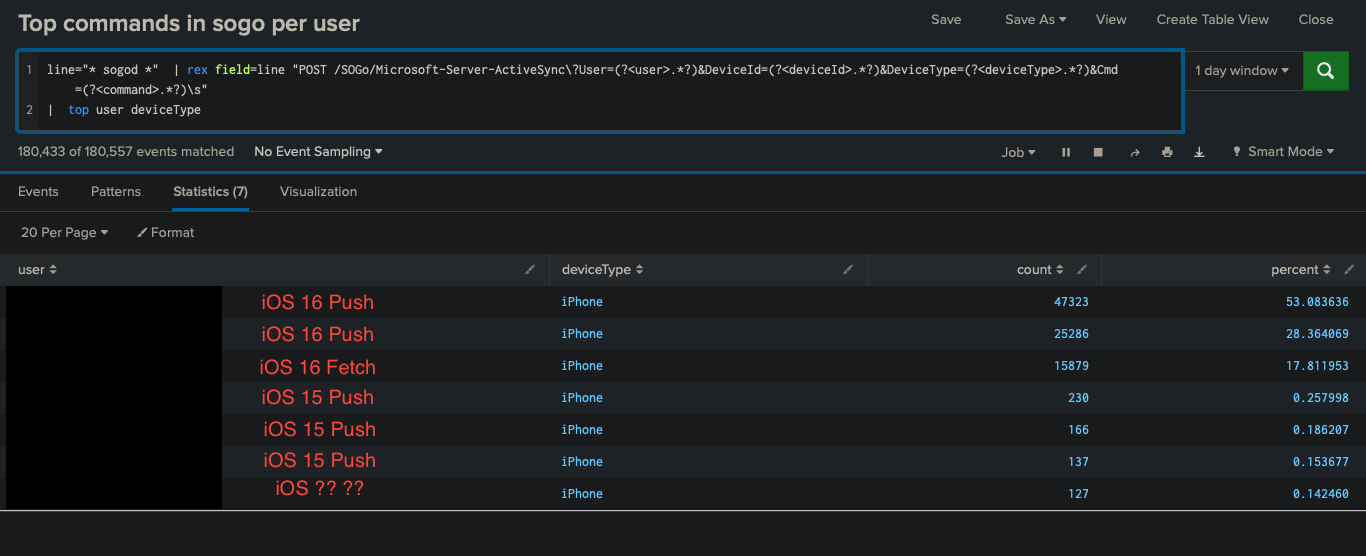1366x556 pixels.
Task: Switch to the Events tab
Action: [38, 191]
